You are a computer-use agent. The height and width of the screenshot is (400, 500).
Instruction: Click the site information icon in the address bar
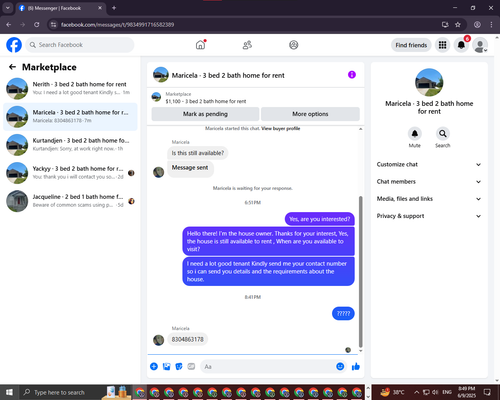click(53, 25)
